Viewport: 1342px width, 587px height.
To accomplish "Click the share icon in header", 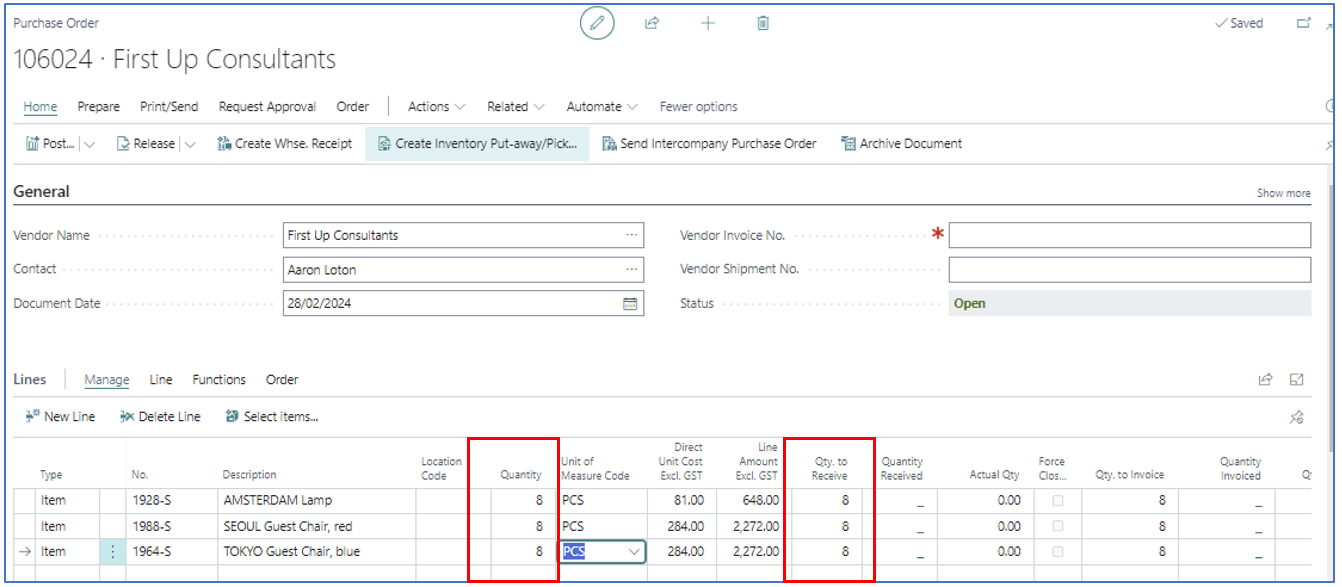I will coord(652,23).
